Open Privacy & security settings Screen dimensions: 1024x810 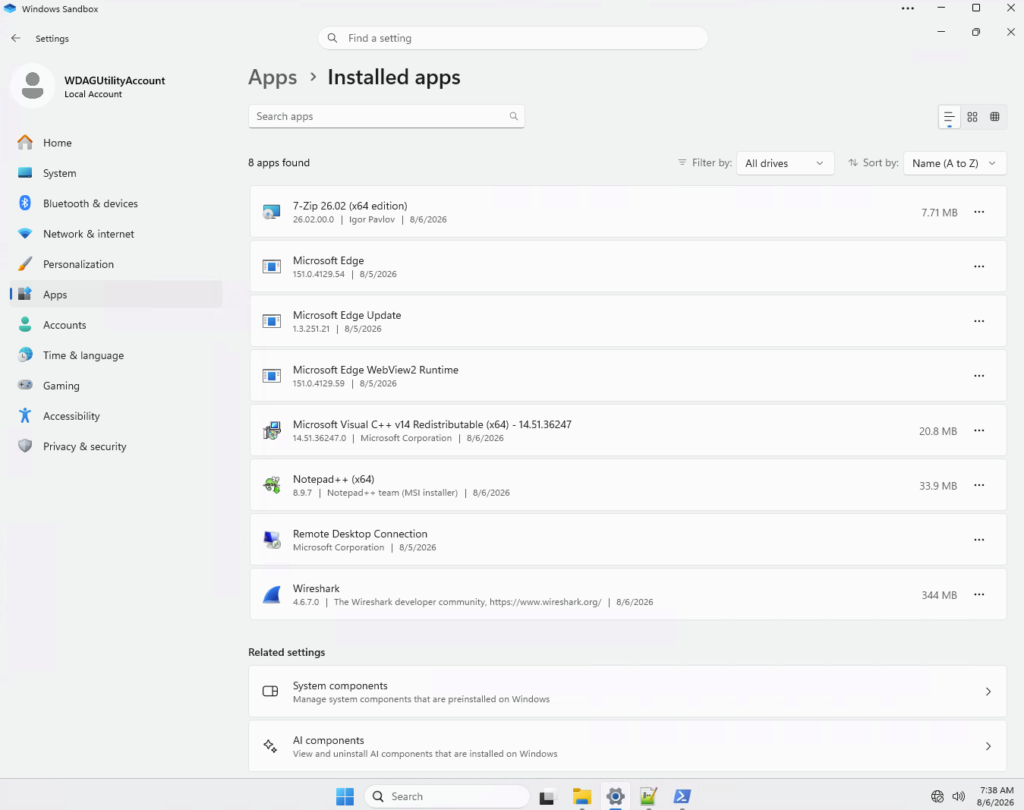[116, 446]
